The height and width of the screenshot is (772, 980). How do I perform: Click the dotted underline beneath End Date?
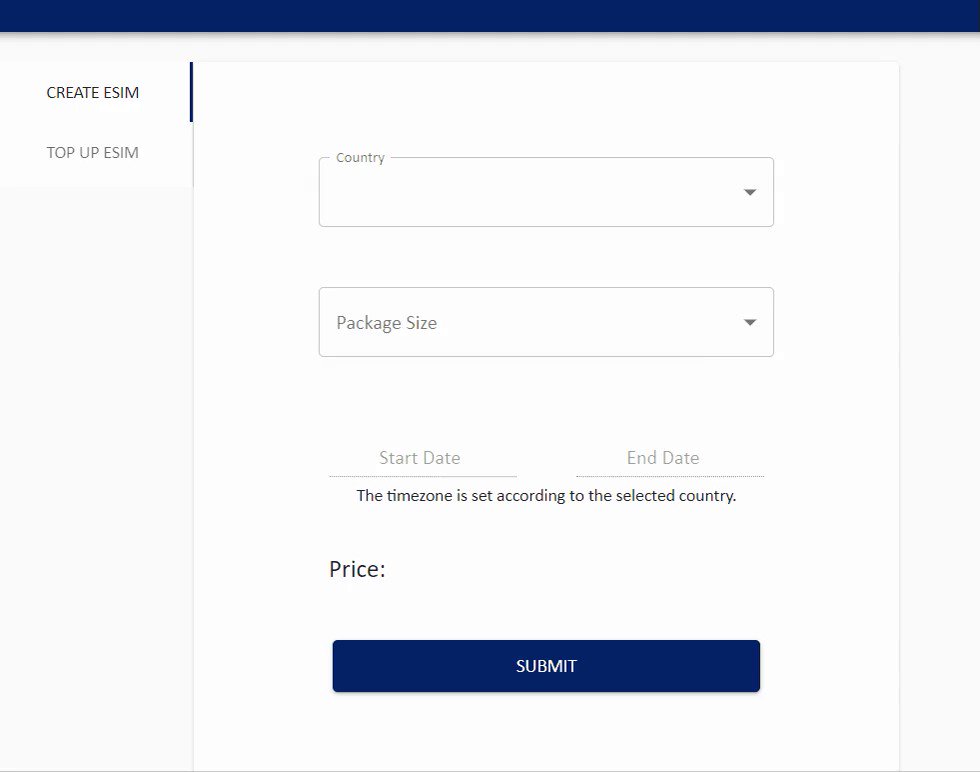click(669, 476)
